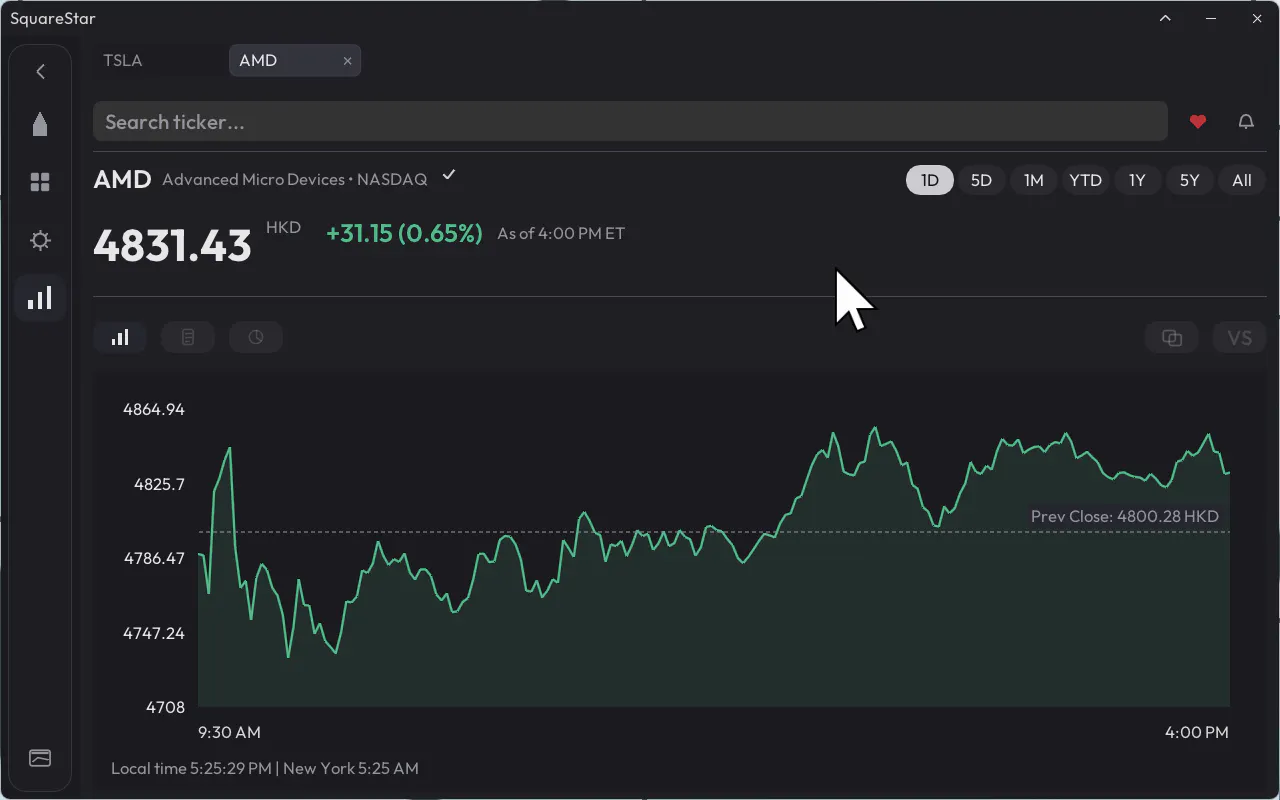Click the 4864.94 y-axis label

click(x=154, y=409)
